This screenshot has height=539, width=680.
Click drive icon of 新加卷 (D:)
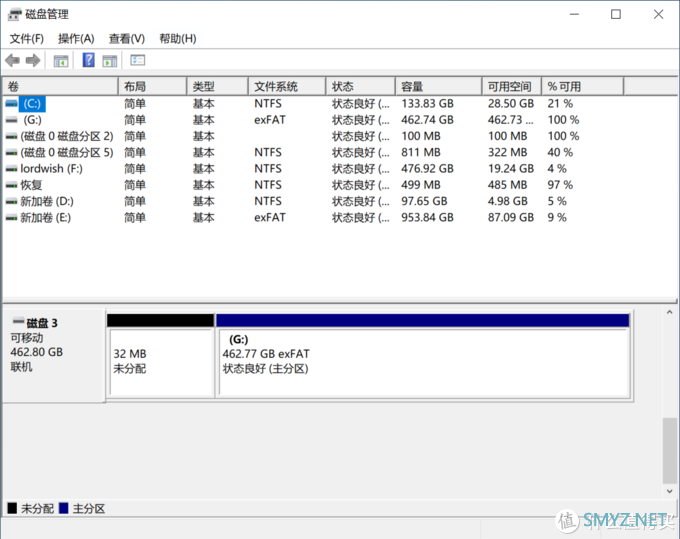(12, 202)
